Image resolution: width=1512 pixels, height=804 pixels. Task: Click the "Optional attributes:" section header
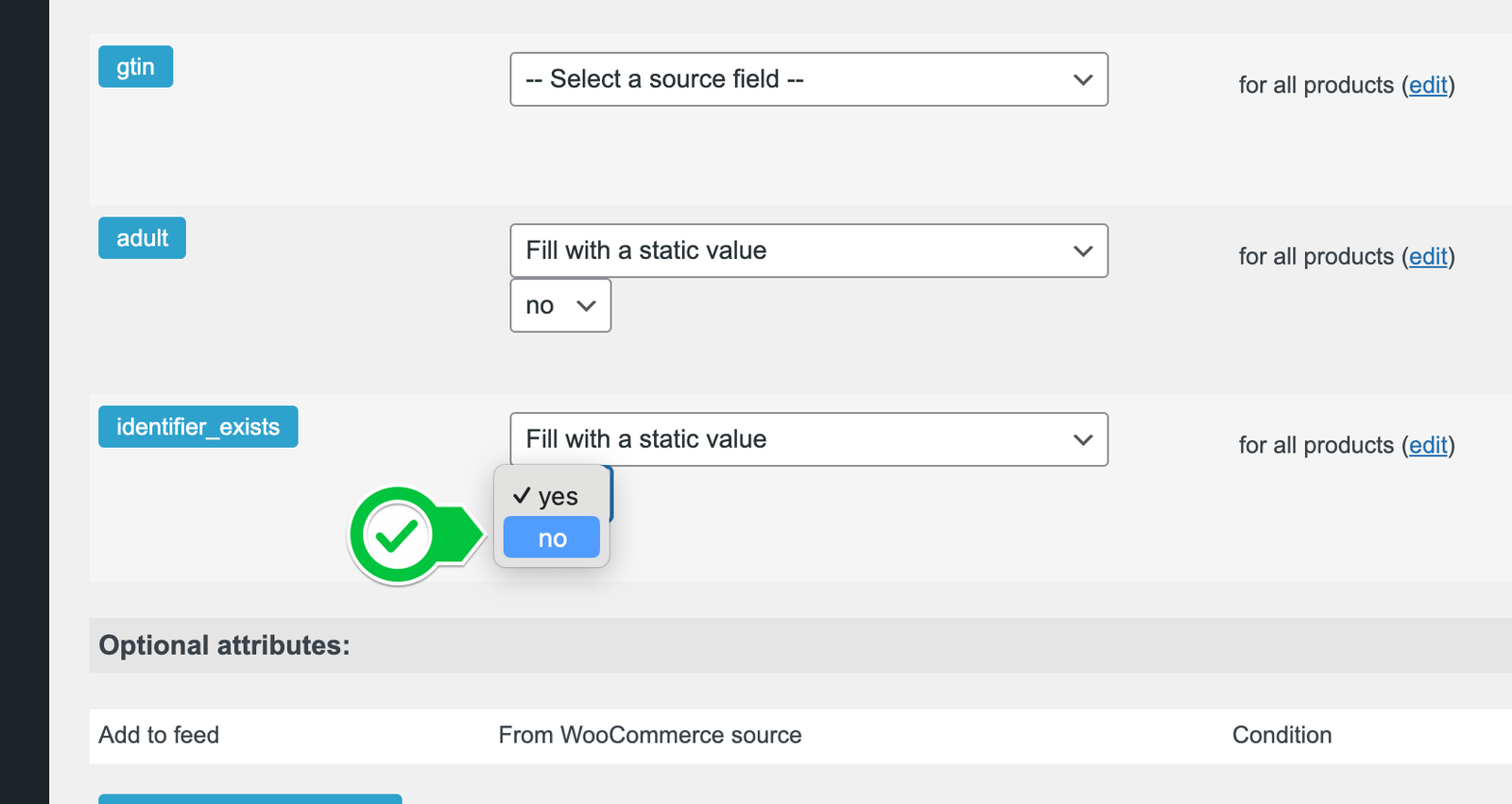pos(224,645)
